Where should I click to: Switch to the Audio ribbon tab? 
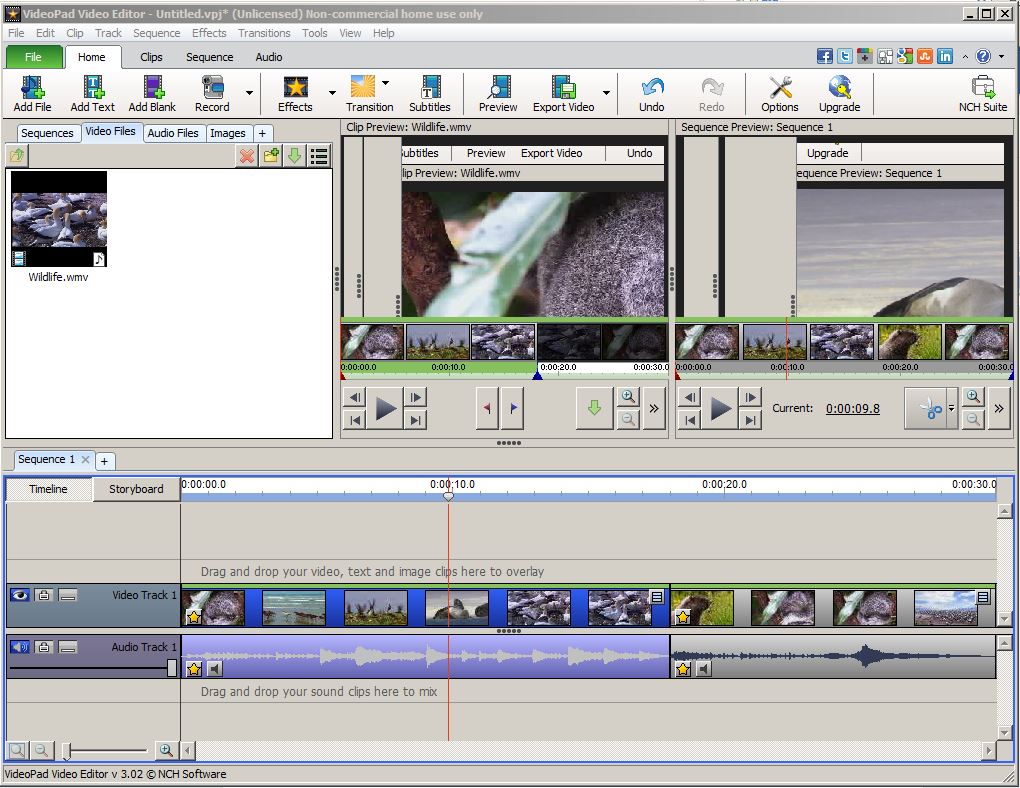[269, 57]
